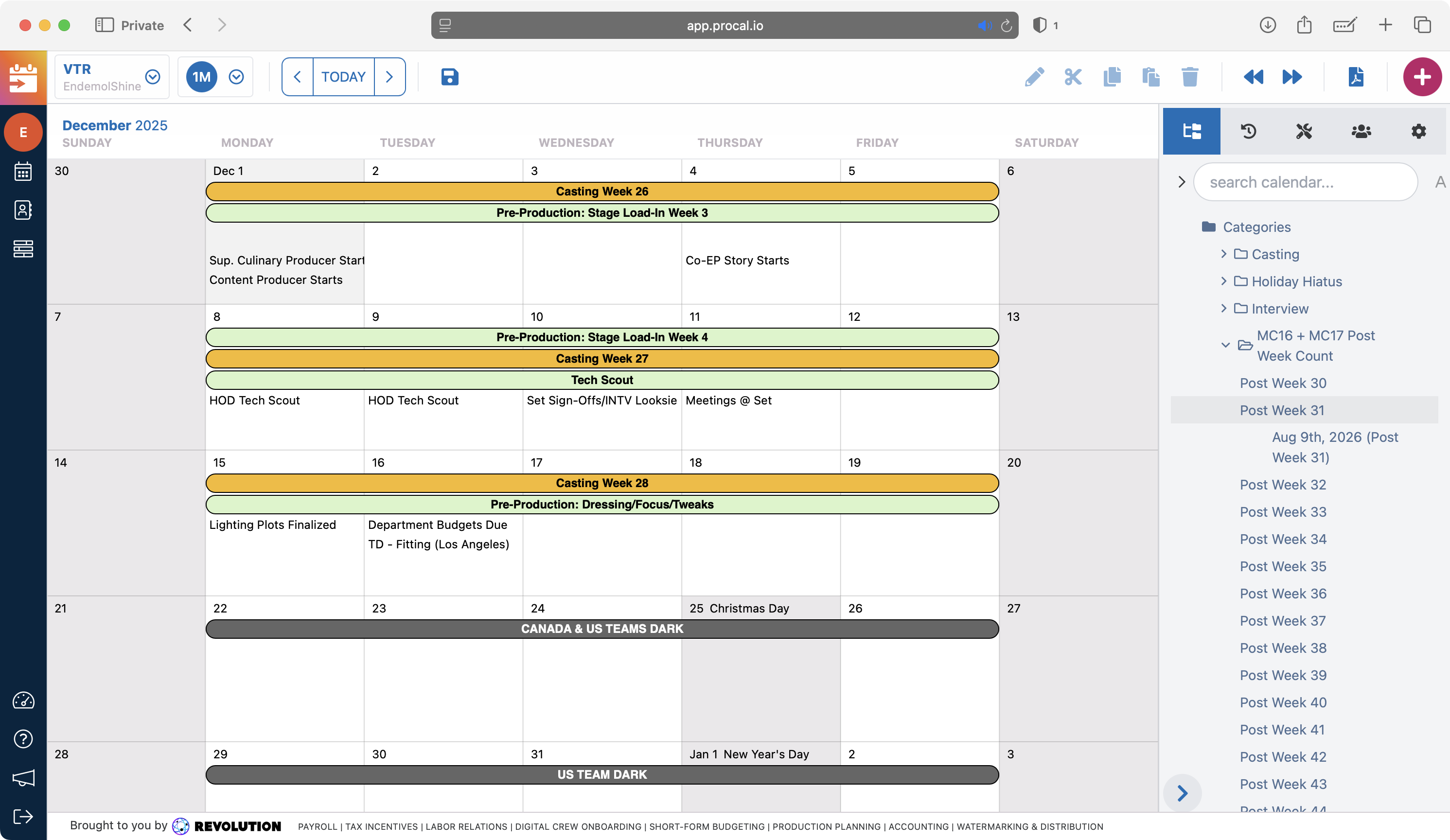Expand the chevron left of search field
Screen dimensions: 1450x840
tap(1181, 182)
